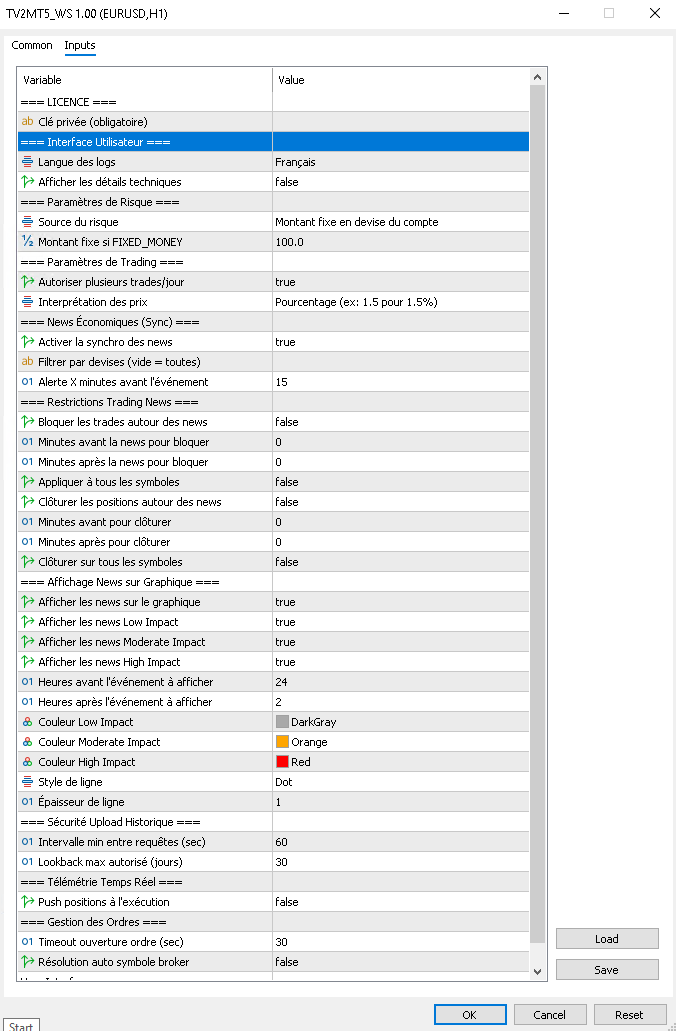This screenshot has width=676, height=1031.
Task: Open the Source du risque value dropdown
Action: pyautogui.click(x=400, y=222)
